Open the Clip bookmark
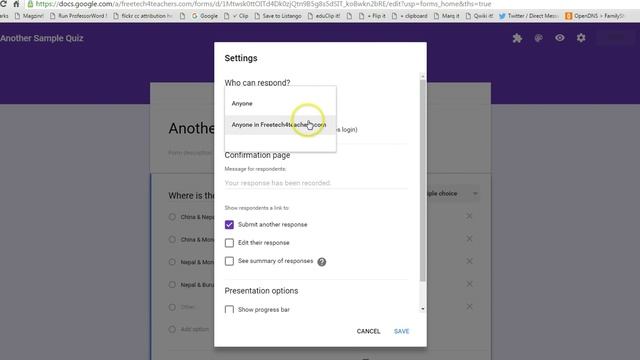The image size is (640, 360). point(236,16)
